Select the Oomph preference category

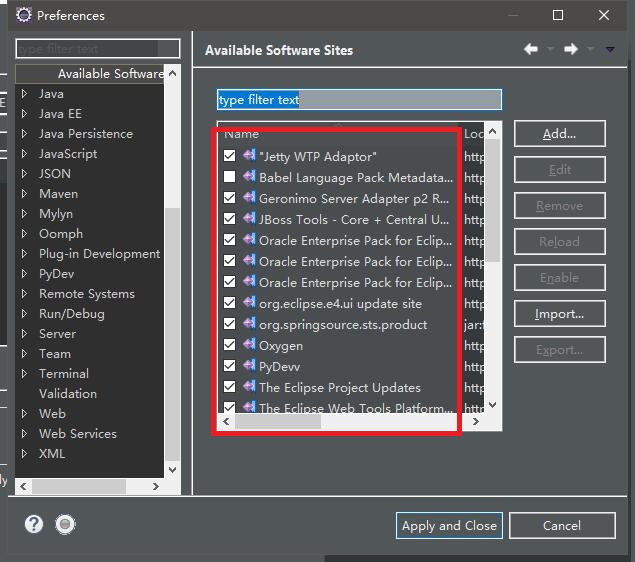[61, 234]
